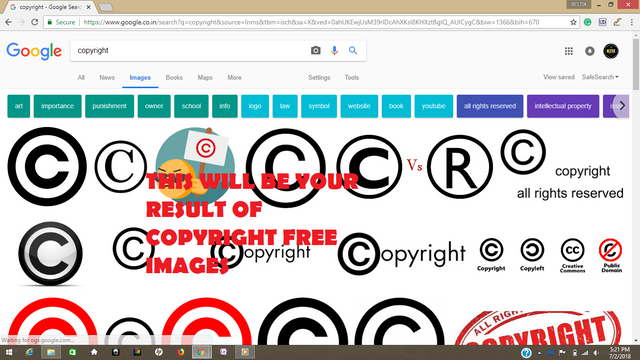This screenshot has width=640, height=360.
Task: Click the Chrome taskbar icon
Action: click(x=201, y=352)
